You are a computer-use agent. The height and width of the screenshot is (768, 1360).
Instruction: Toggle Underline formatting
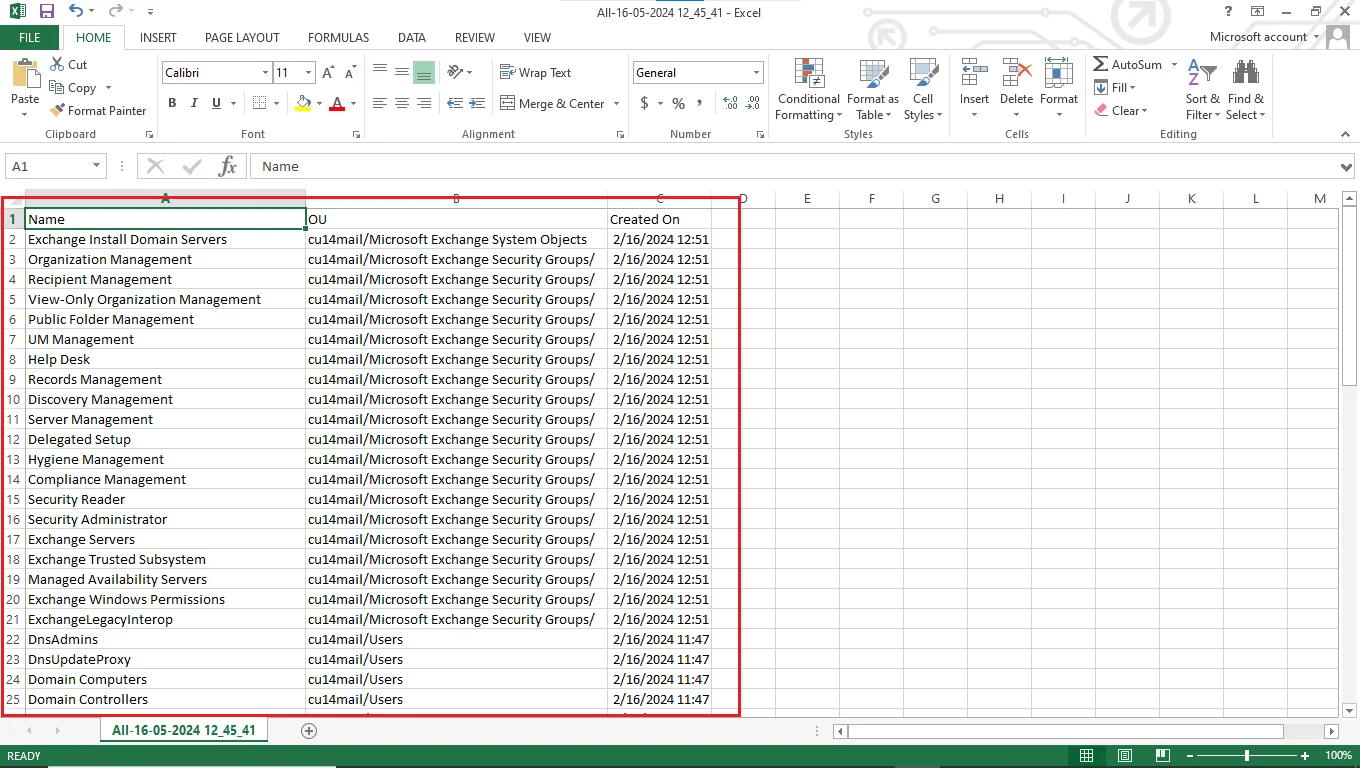tap(216, 103)
